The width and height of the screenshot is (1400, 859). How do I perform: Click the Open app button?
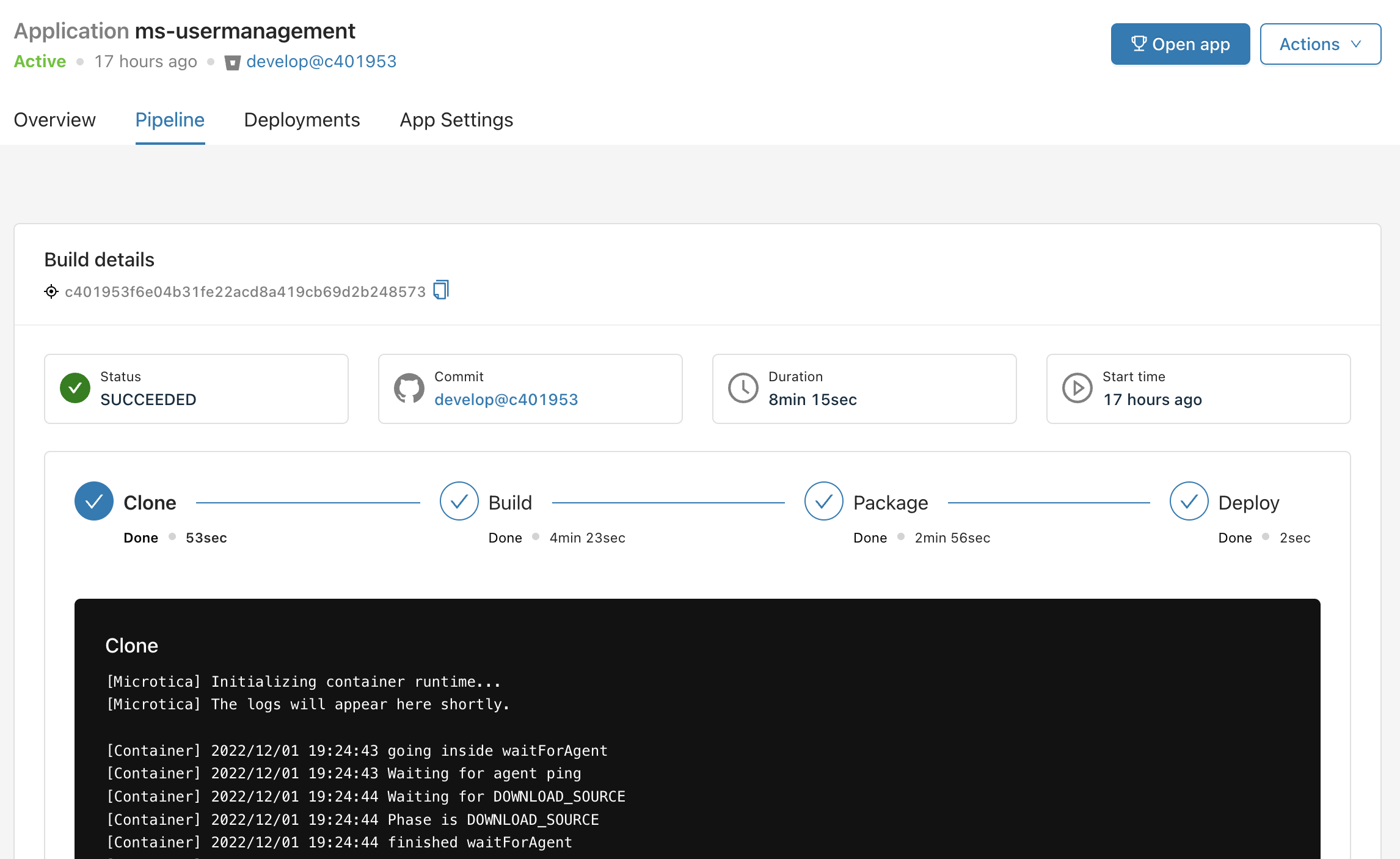(x=1180, y=44)
